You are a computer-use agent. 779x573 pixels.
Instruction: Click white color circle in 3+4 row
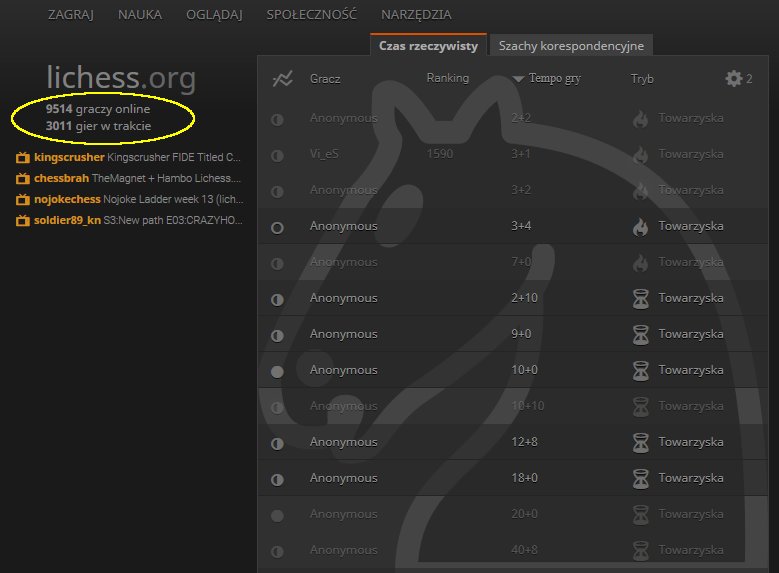[277, 228]
